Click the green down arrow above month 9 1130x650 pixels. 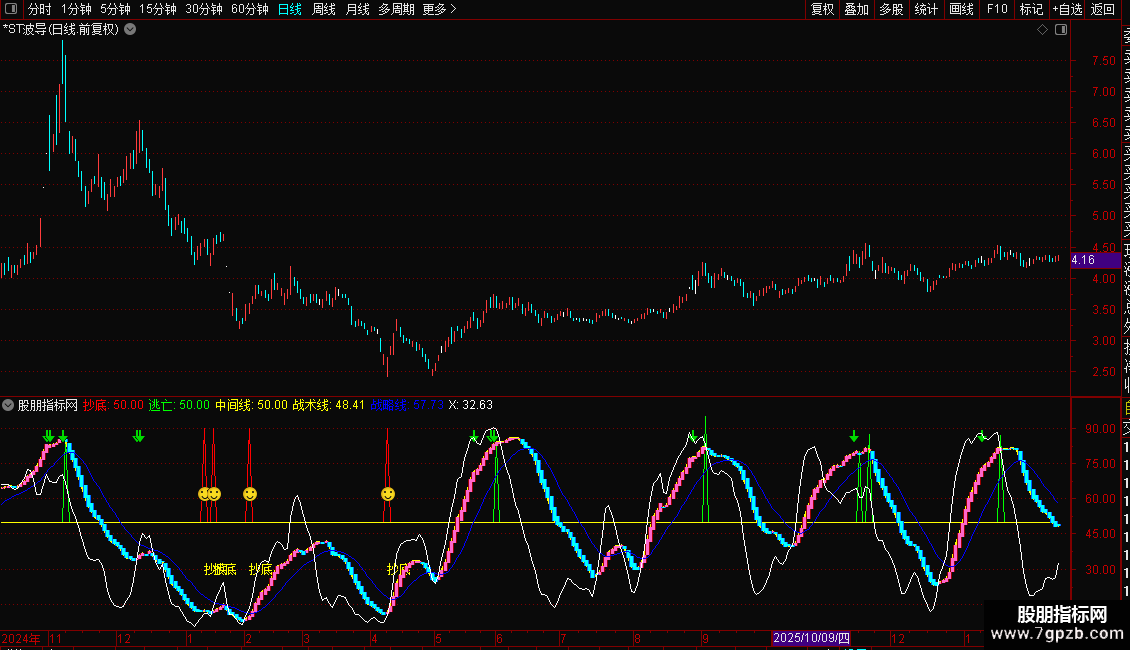(692, 437)
